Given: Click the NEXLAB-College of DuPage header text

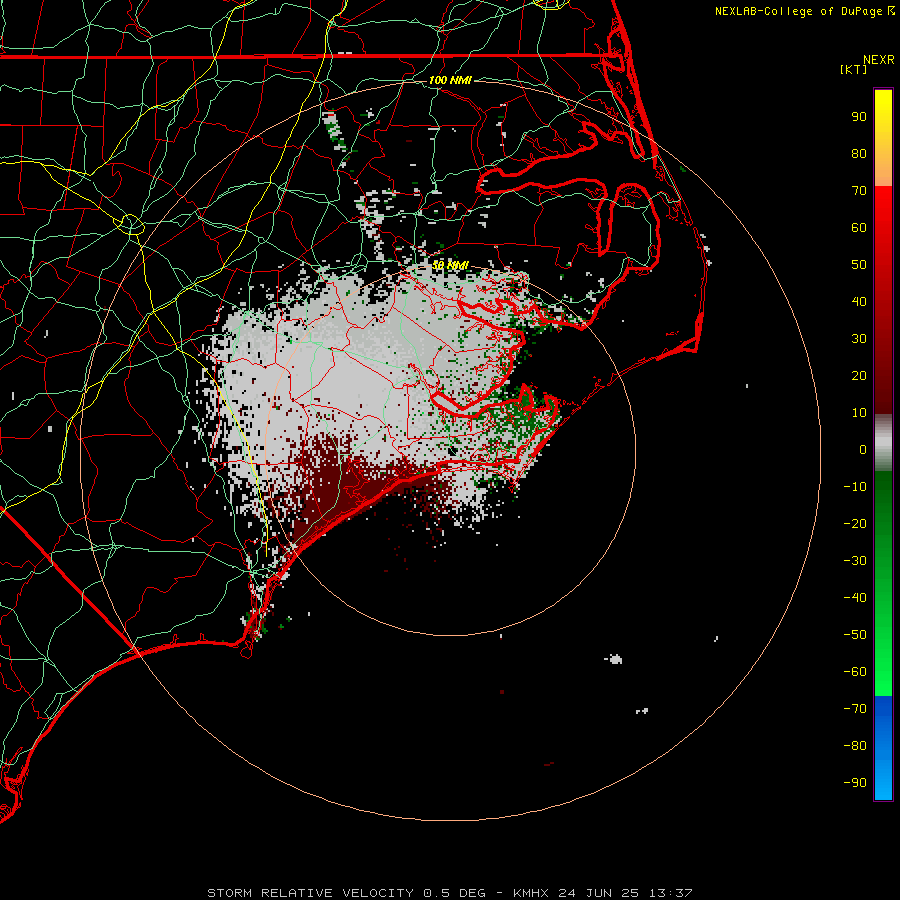Looking at the screenshot, I should [801, 11].
